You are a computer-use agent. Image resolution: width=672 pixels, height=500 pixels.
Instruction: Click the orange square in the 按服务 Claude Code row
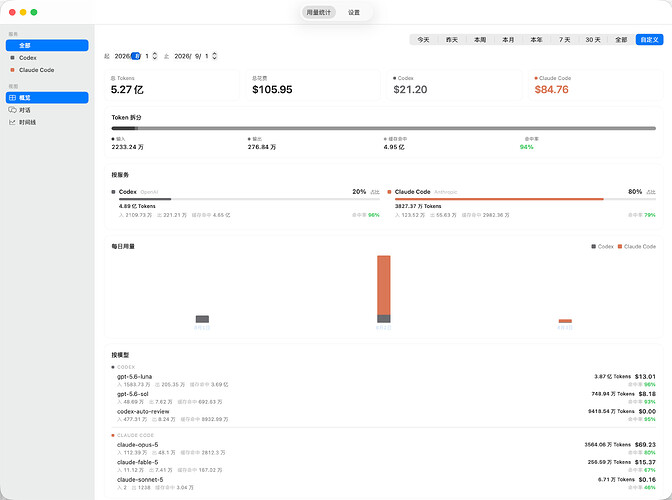coord(389,192)
